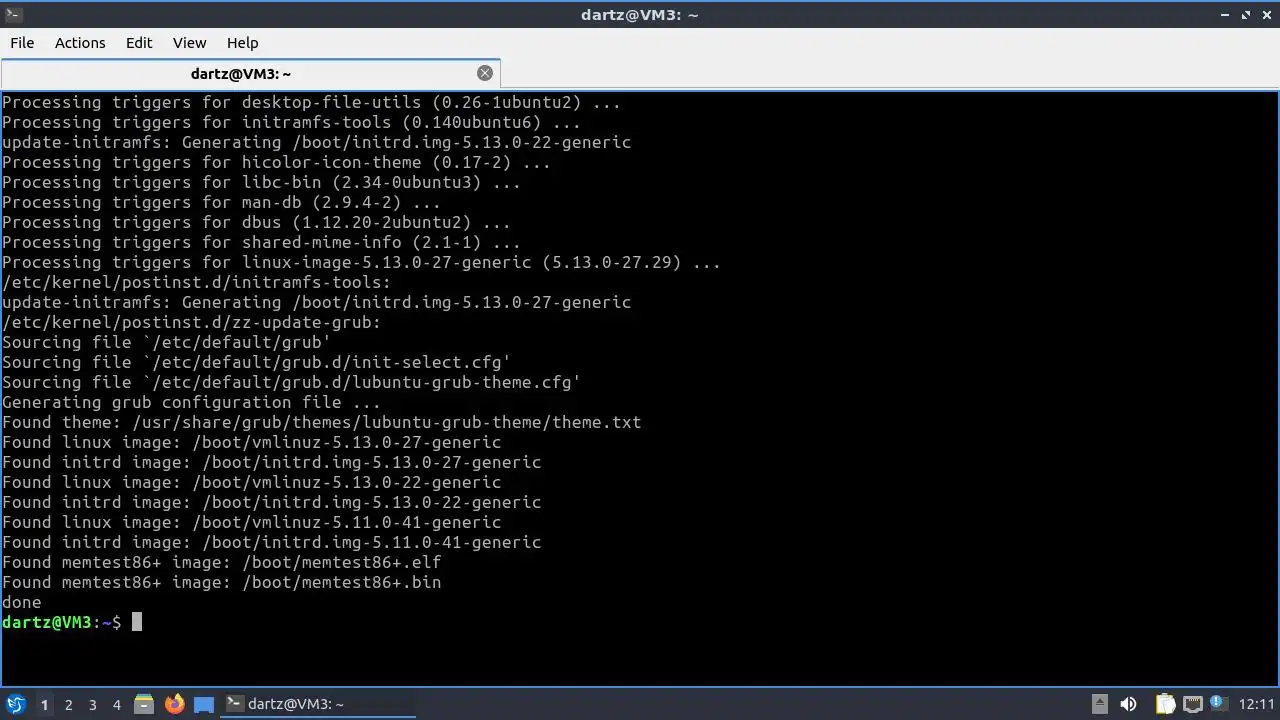Open the wired network tray icon
Viewport: 1280px width, 720px height.
pyautogui.click(x=1192, y=704)
